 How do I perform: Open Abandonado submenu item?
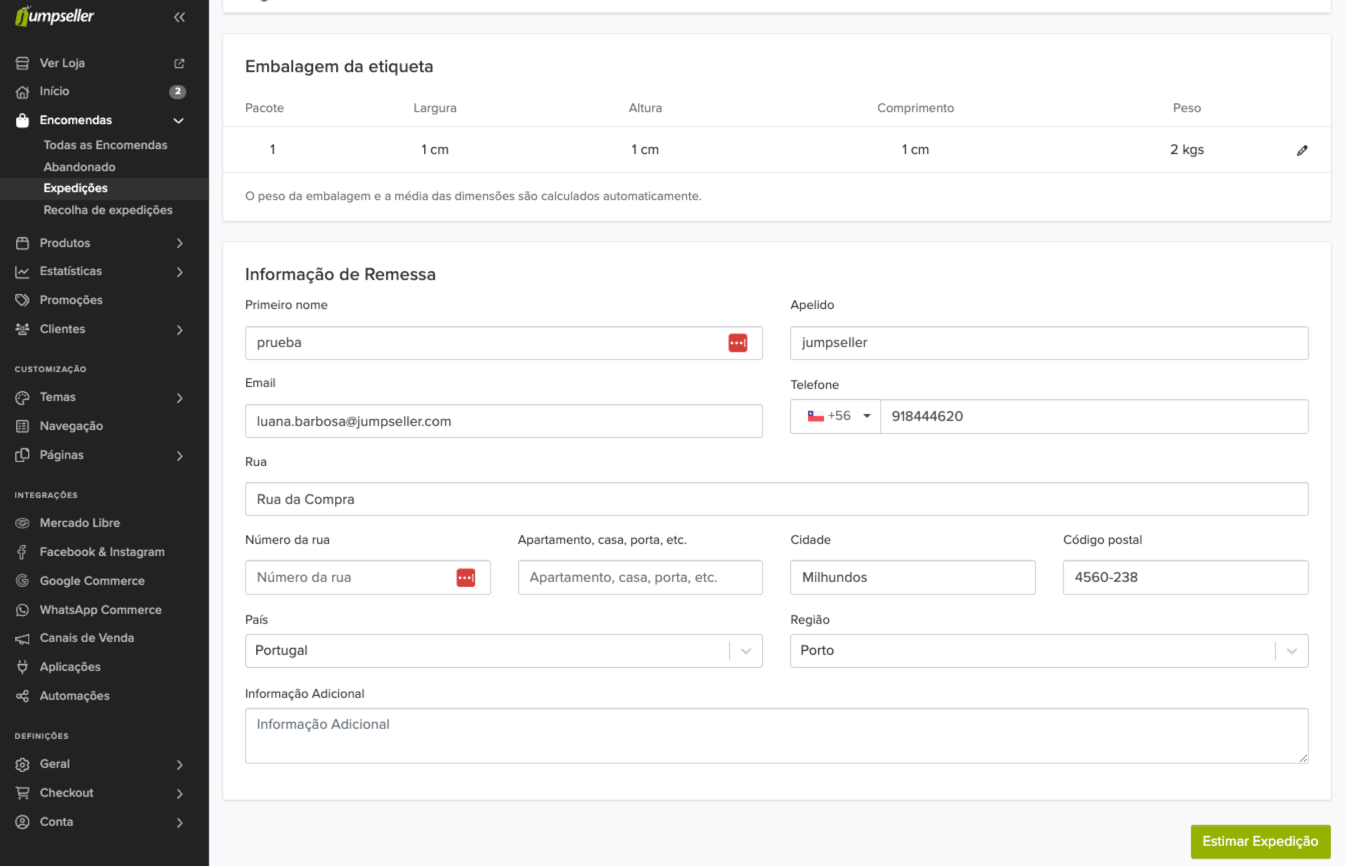79,167
